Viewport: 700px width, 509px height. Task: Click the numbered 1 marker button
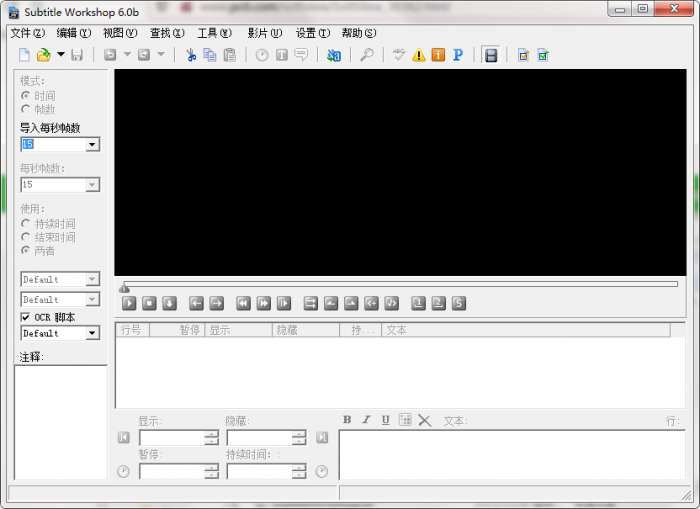[x=418, y=304]
